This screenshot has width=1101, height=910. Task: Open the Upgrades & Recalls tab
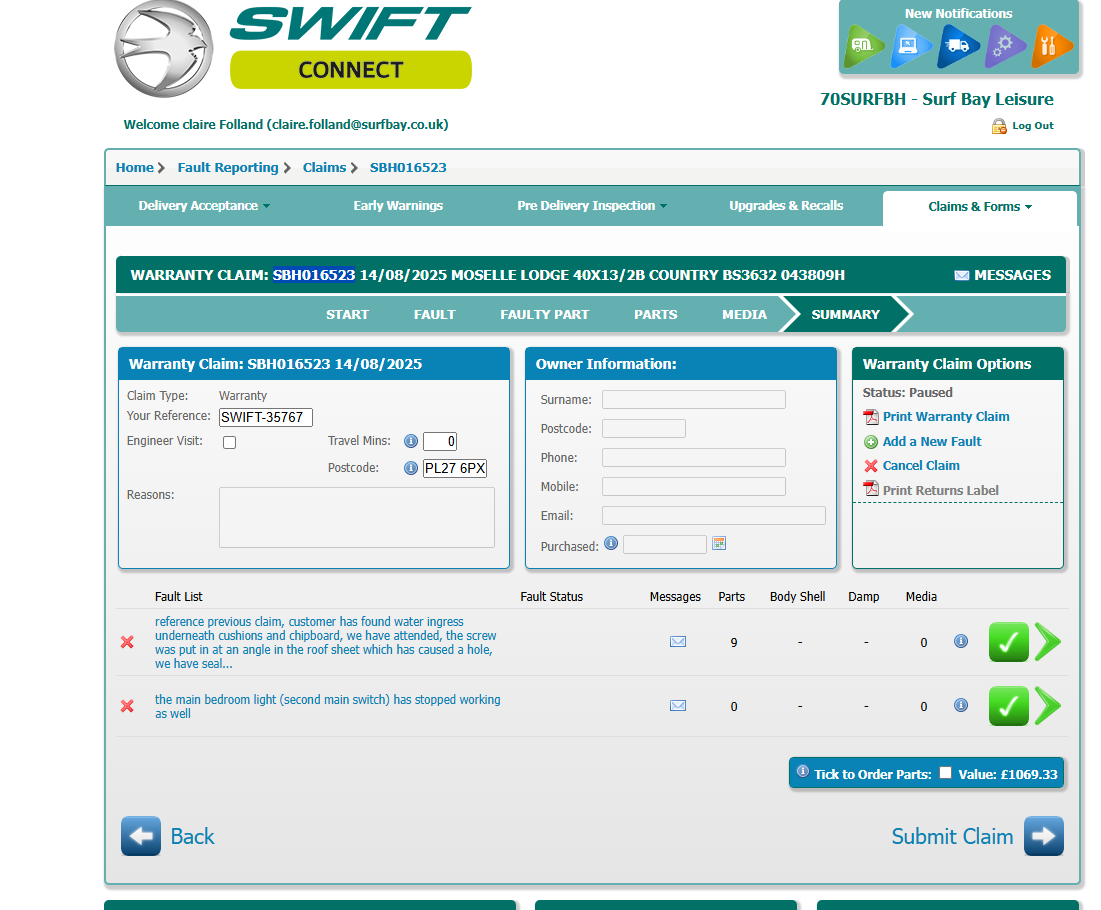tap(786, 206)
